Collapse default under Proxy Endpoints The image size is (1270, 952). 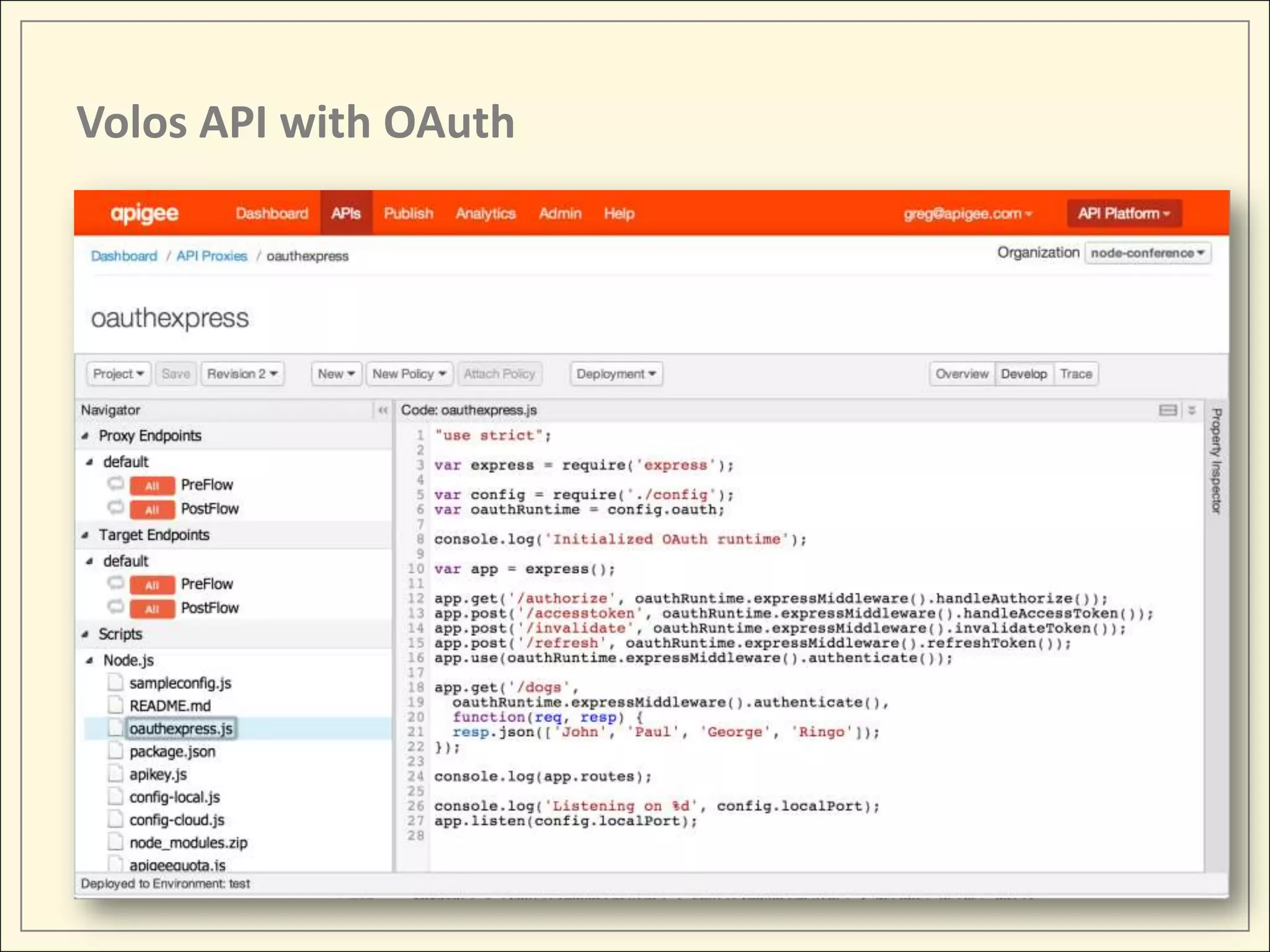[90, 462]
